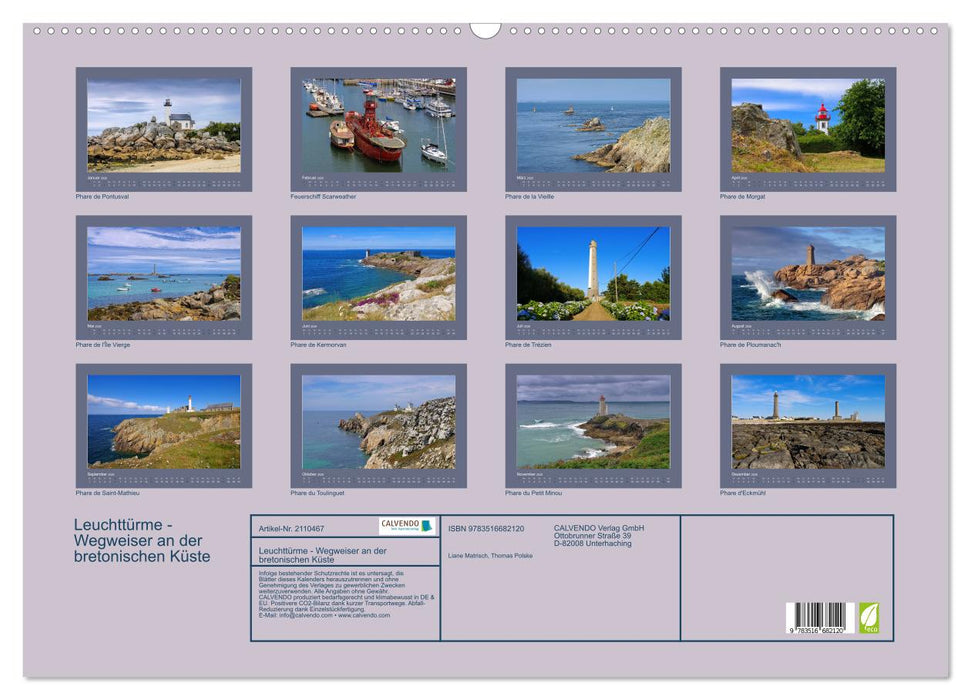Select the Phare du Toulinguet photo
Screen dimensions: 971x700
click(x=378, y=421)
